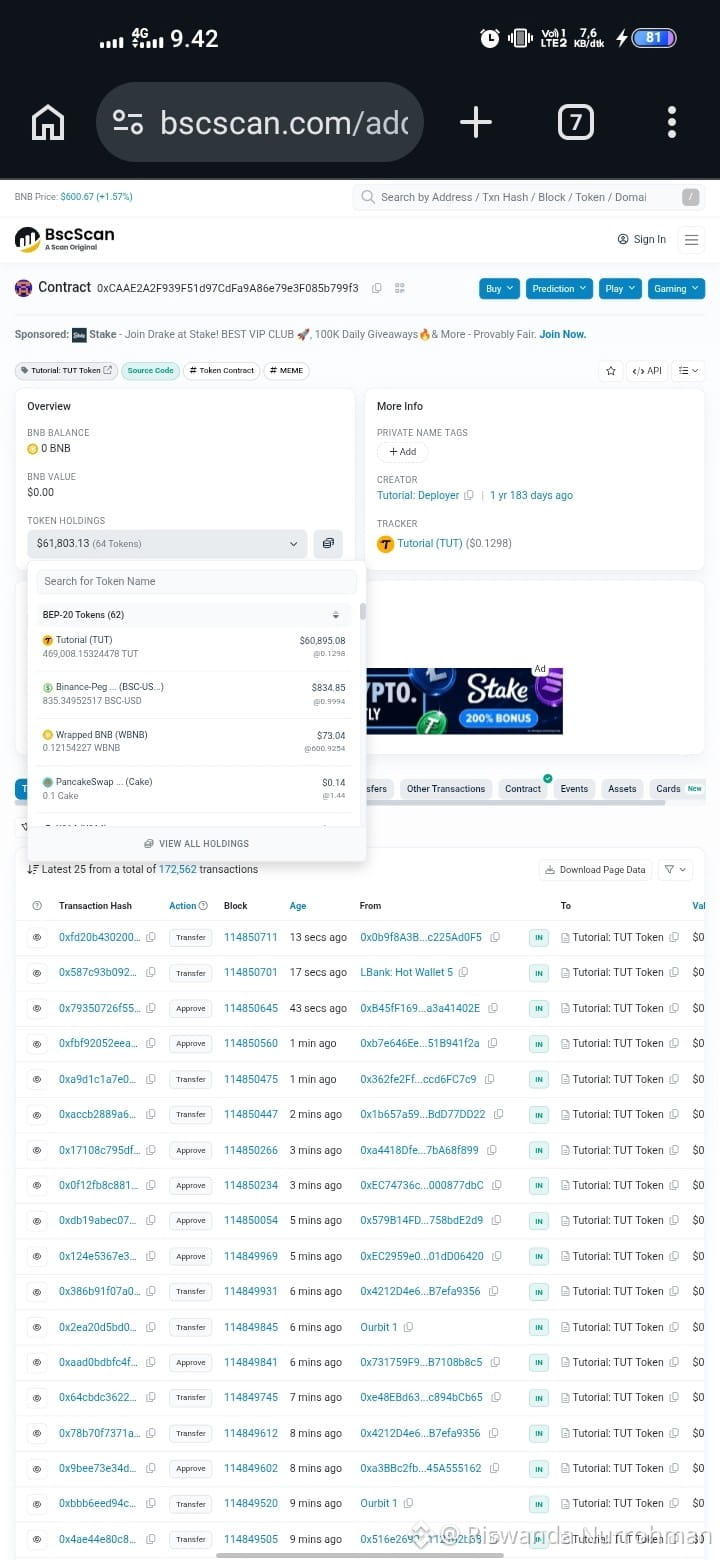Copy the LBank: Hot Wallet 5 address
720x1560 pixels.
tap(463, 973)
